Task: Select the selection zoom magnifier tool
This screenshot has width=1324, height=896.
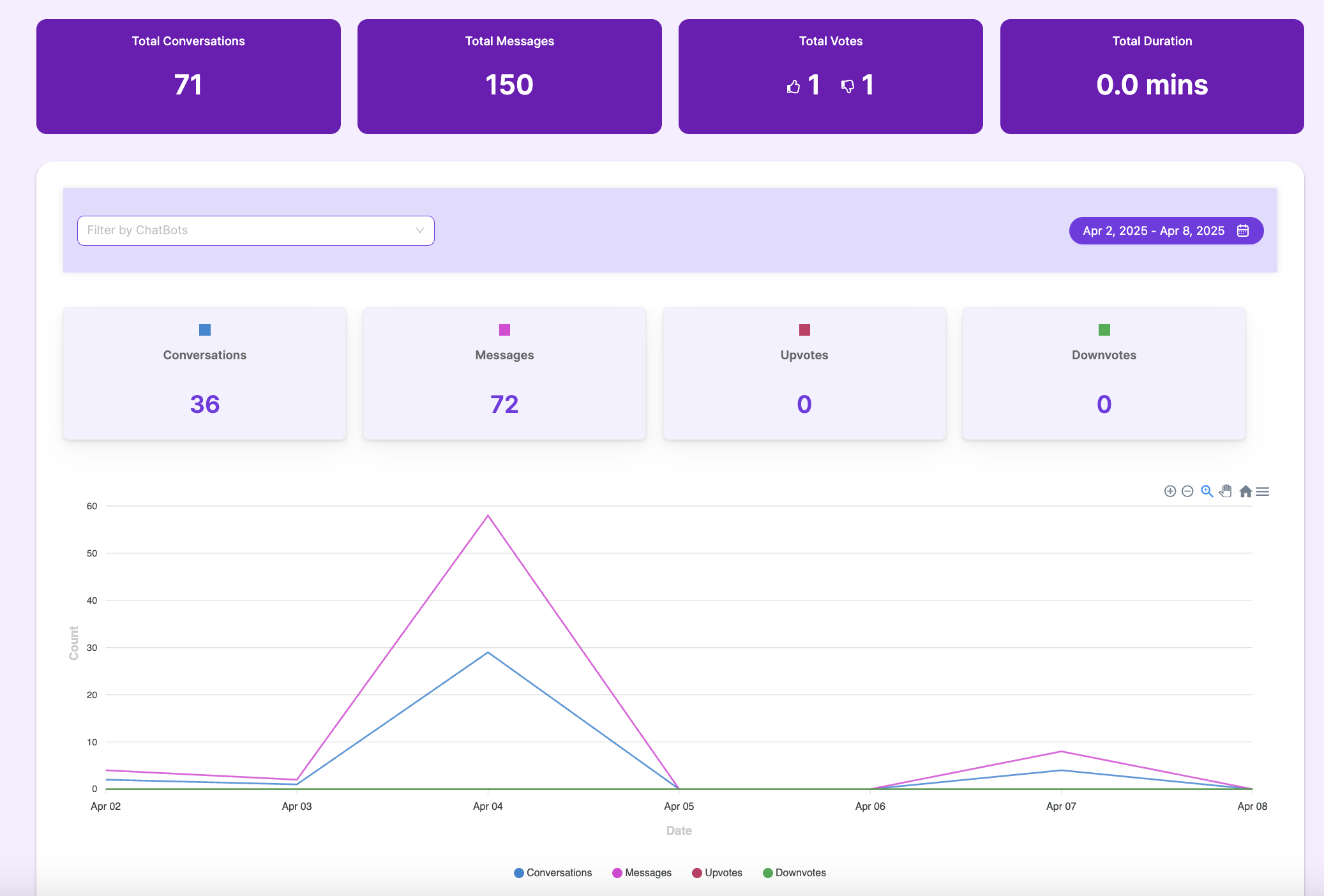Action: pyautogui.click(x=1207, y=491)
